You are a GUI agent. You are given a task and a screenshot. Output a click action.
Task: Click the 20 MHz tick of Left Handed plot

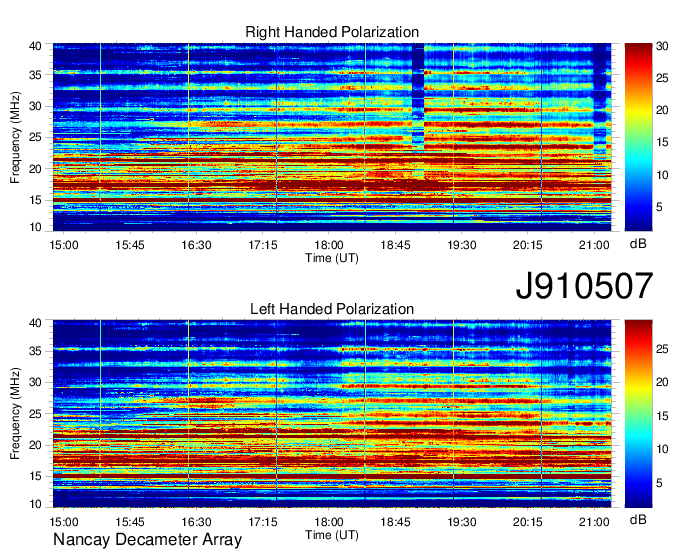(x=35, y=445)
